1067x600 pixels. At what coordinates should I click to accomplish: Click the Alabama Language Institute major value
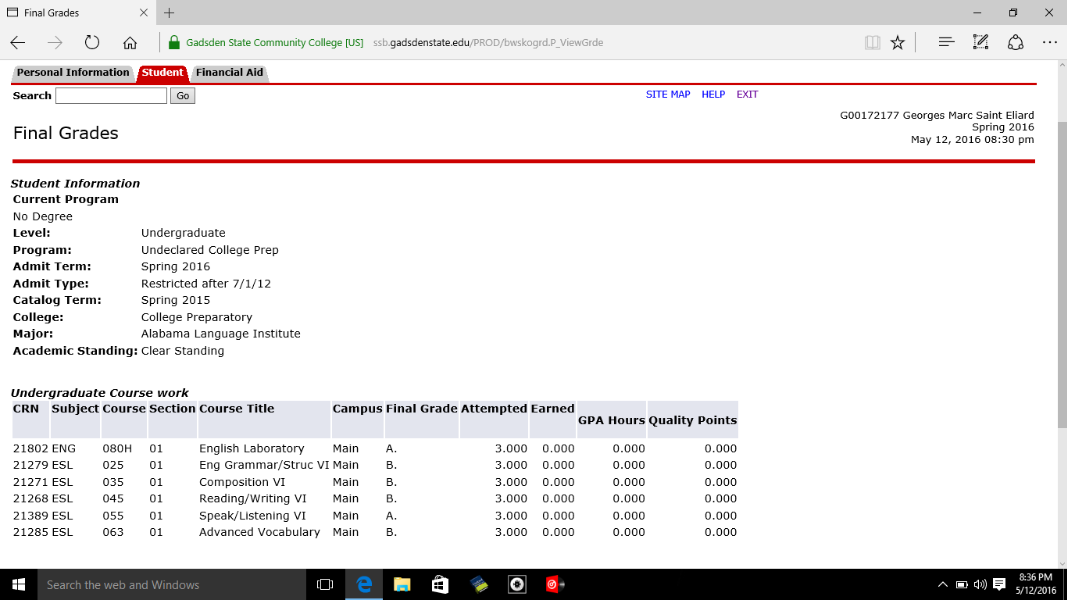[220, 334]
